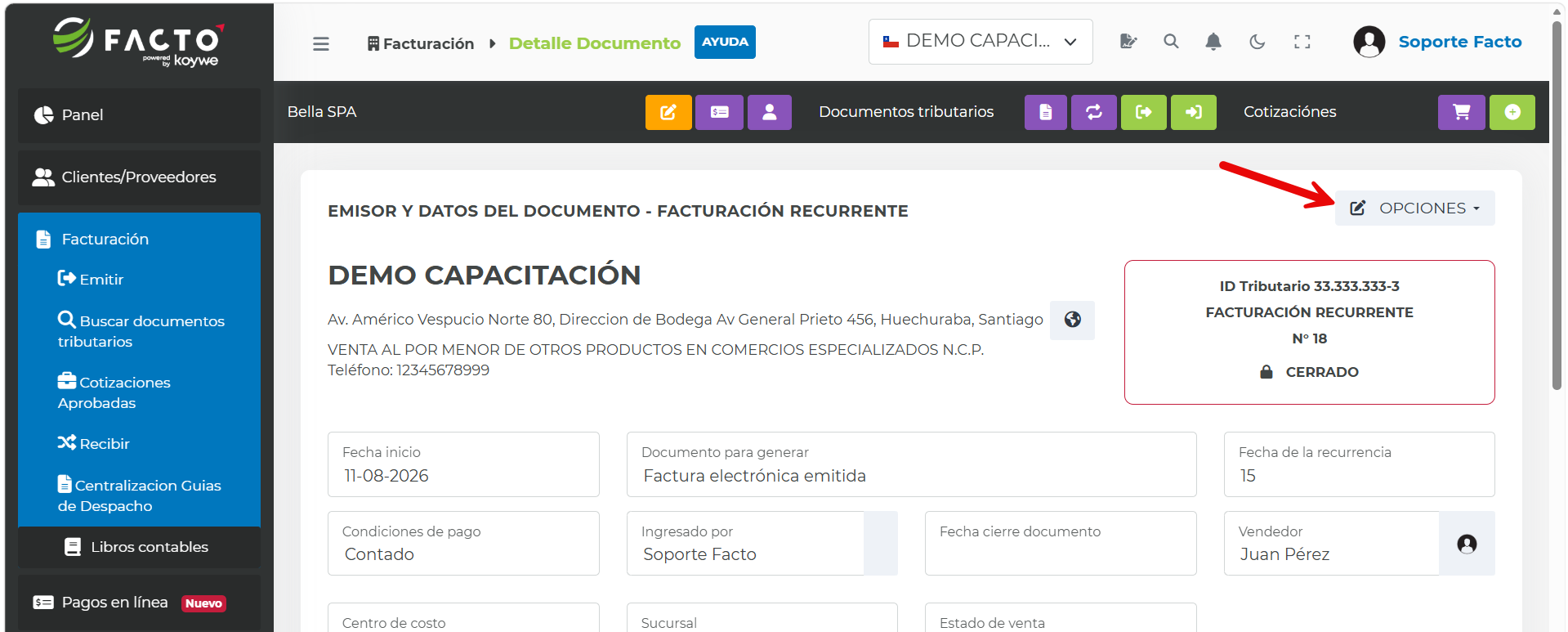Open the DEMO CAPACI... company selector
The height and width of the screenshot is (632, 1568).
click(981, 41)
